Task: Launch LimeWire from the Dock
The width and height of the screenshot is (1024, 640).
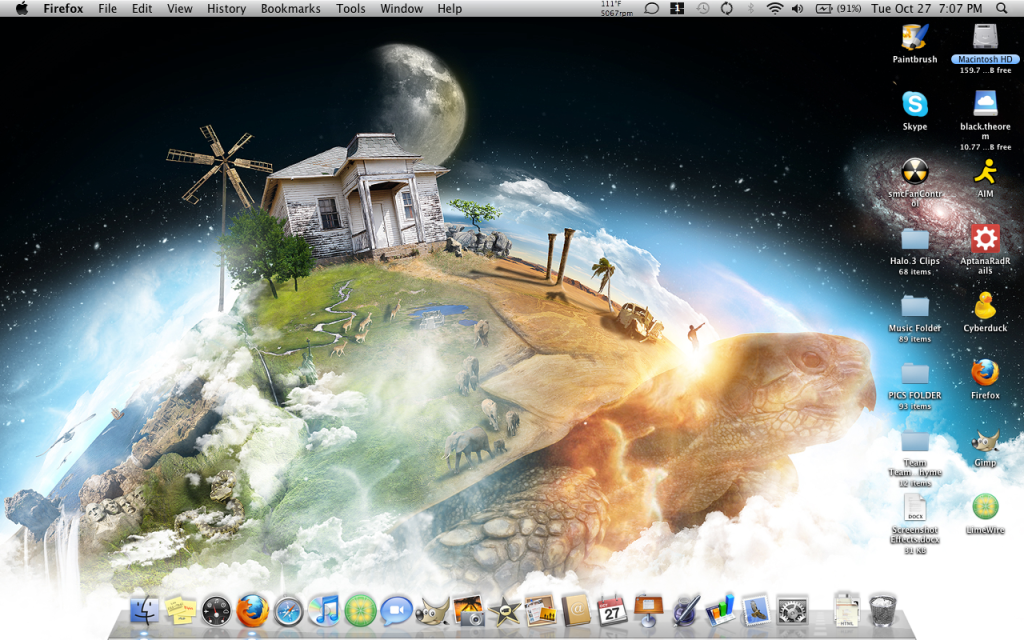Action: tap(360, 611)
